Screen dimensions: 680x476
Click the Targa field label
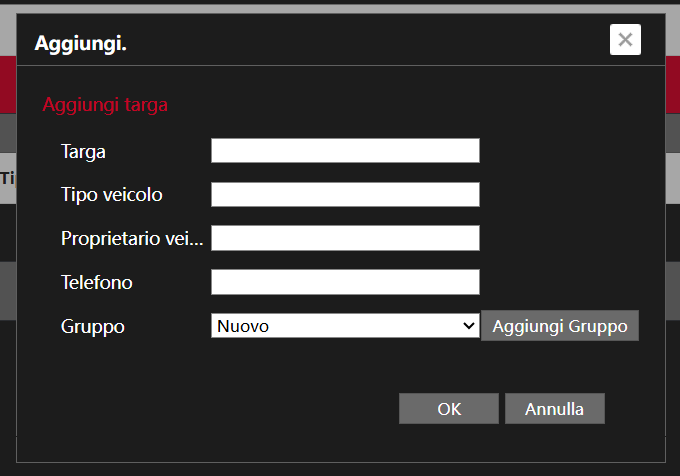pyautogui.click(x=83, y=152)
